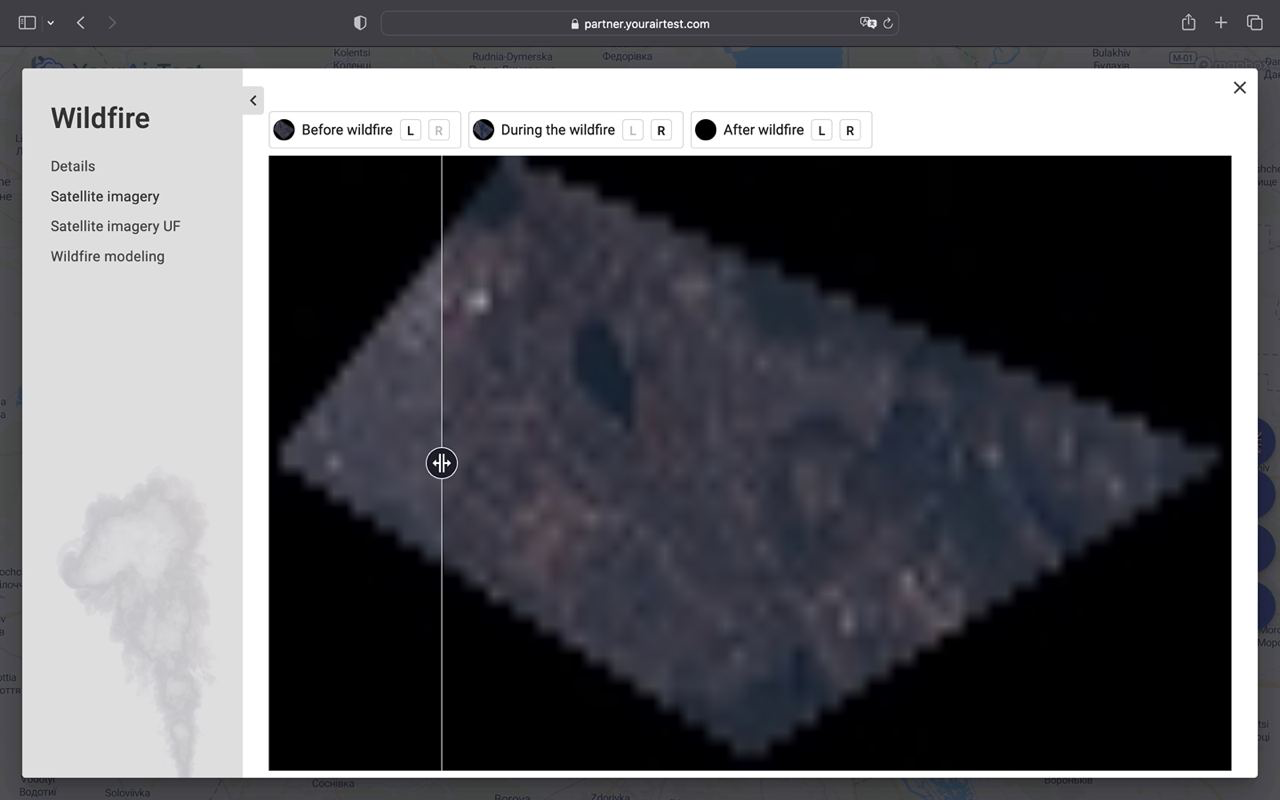
Task: Open the sidebar dropdown arrow in Safari
Action: coord(50,23)
